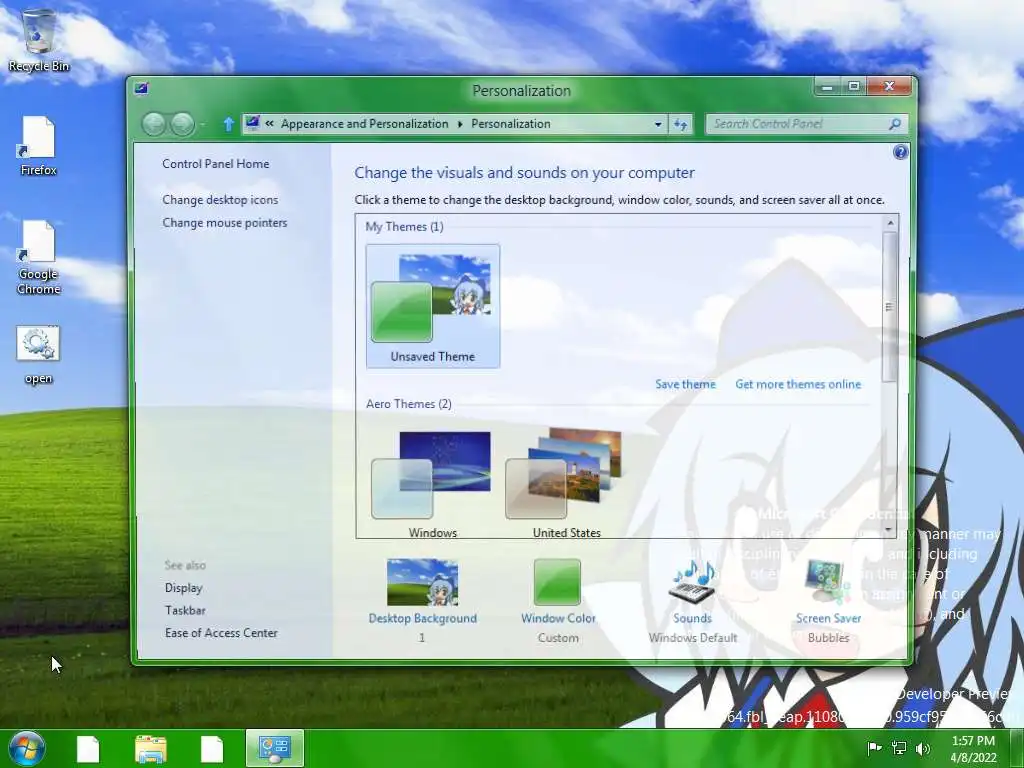Viewport: 1024px width, 768px height.
Task: Open File Explorer from the taskbar
Action: (150, 749)
